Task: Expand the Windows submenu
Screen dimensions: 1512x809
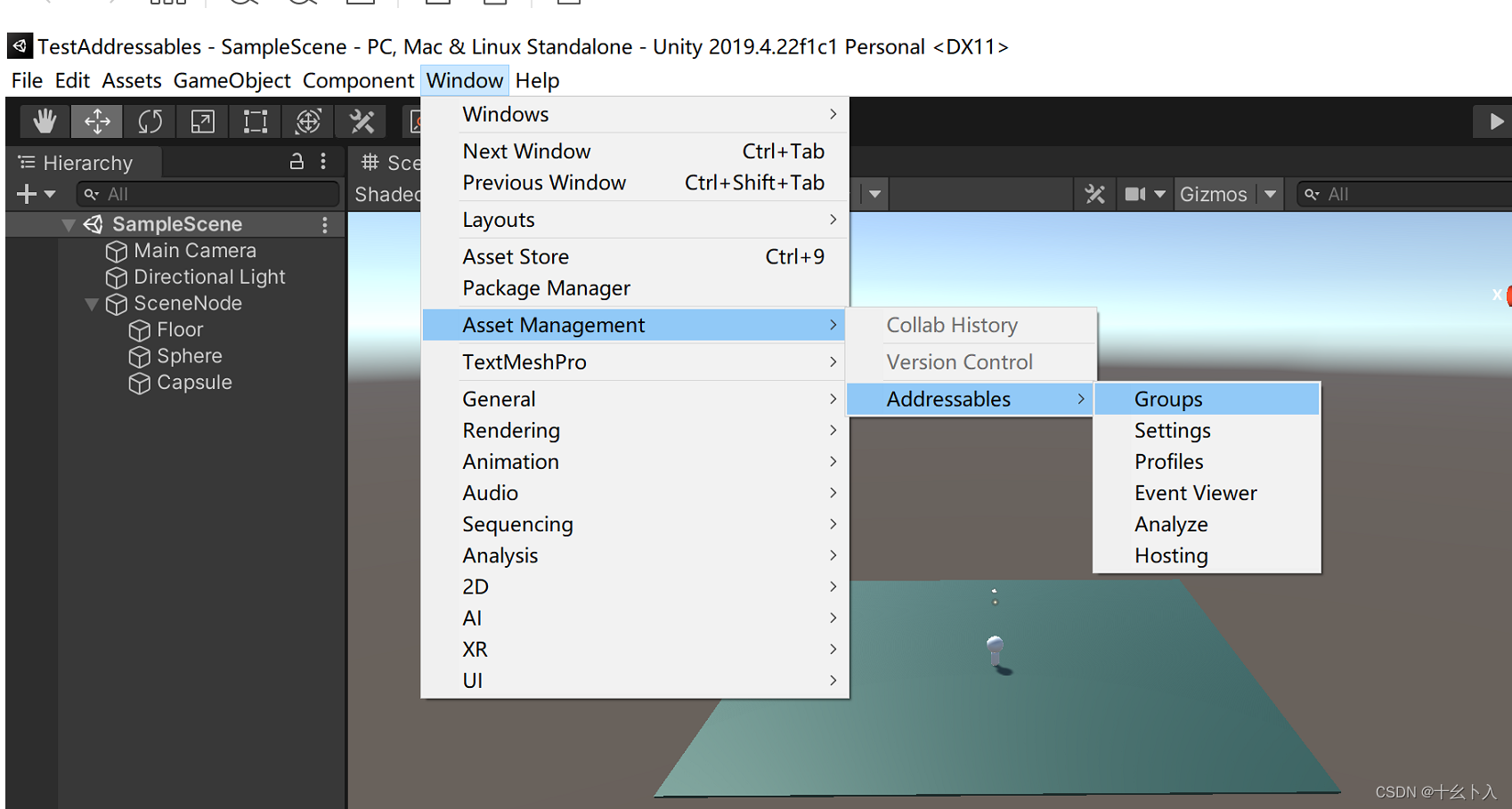Action: pos(635,115)
